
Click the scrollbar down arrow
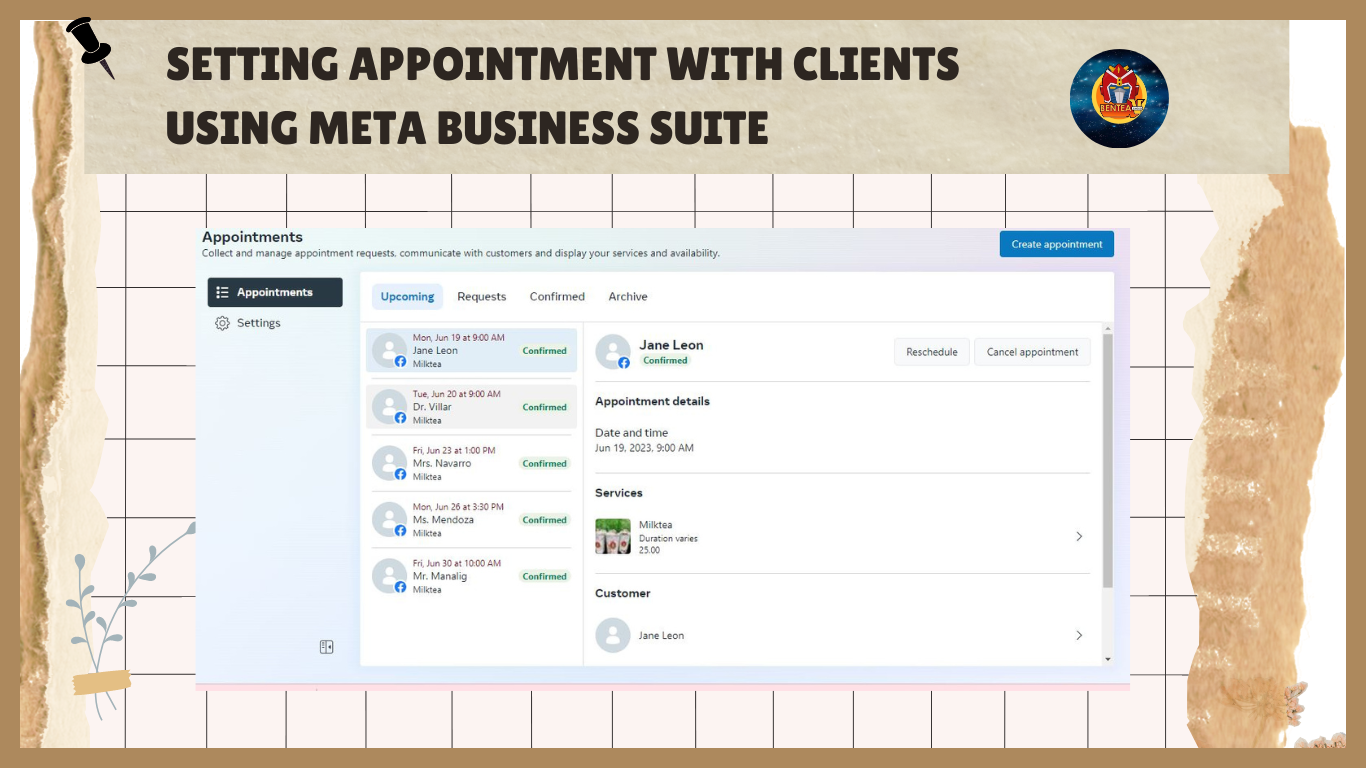coord(1107,659)
